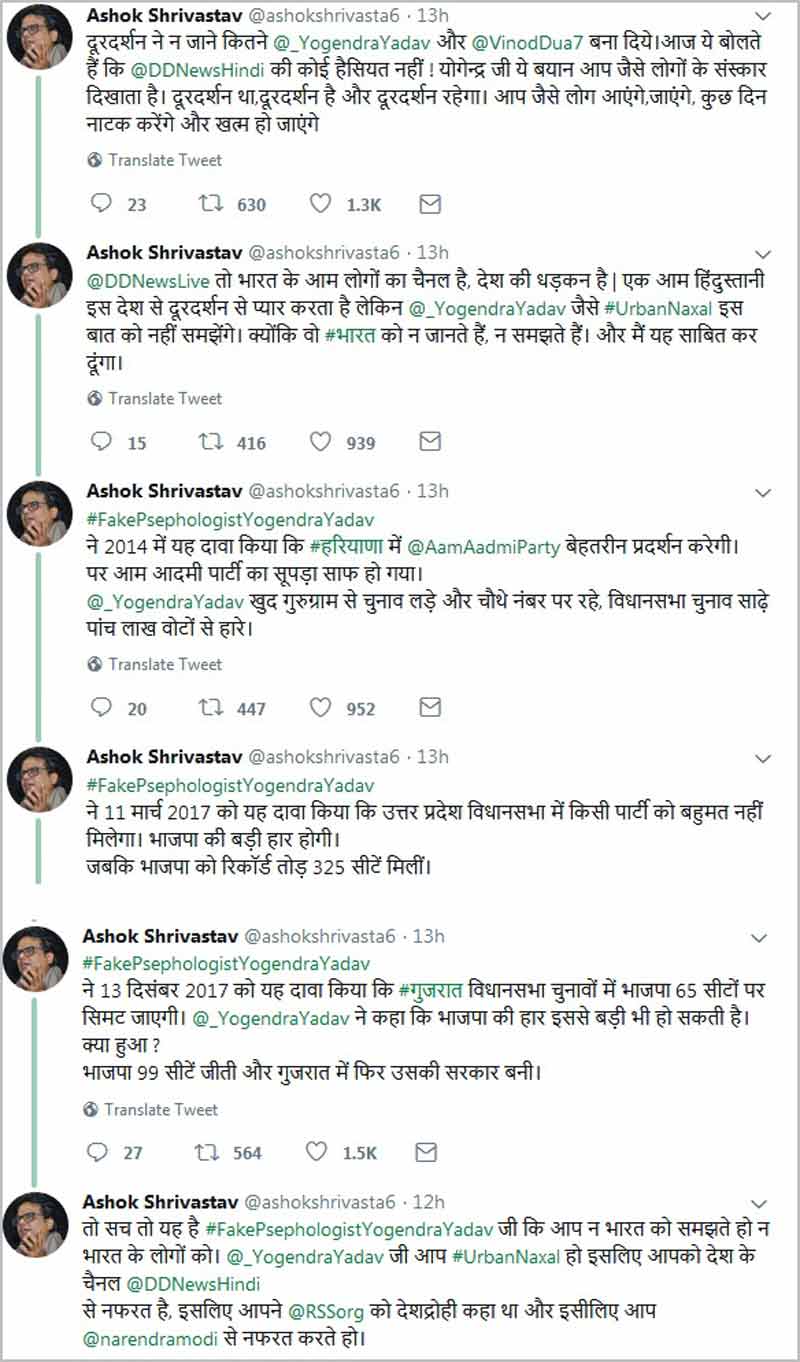Like the tweet with 1.3K likes
This screenshot has width=800, height=1362.
(320, 204)
